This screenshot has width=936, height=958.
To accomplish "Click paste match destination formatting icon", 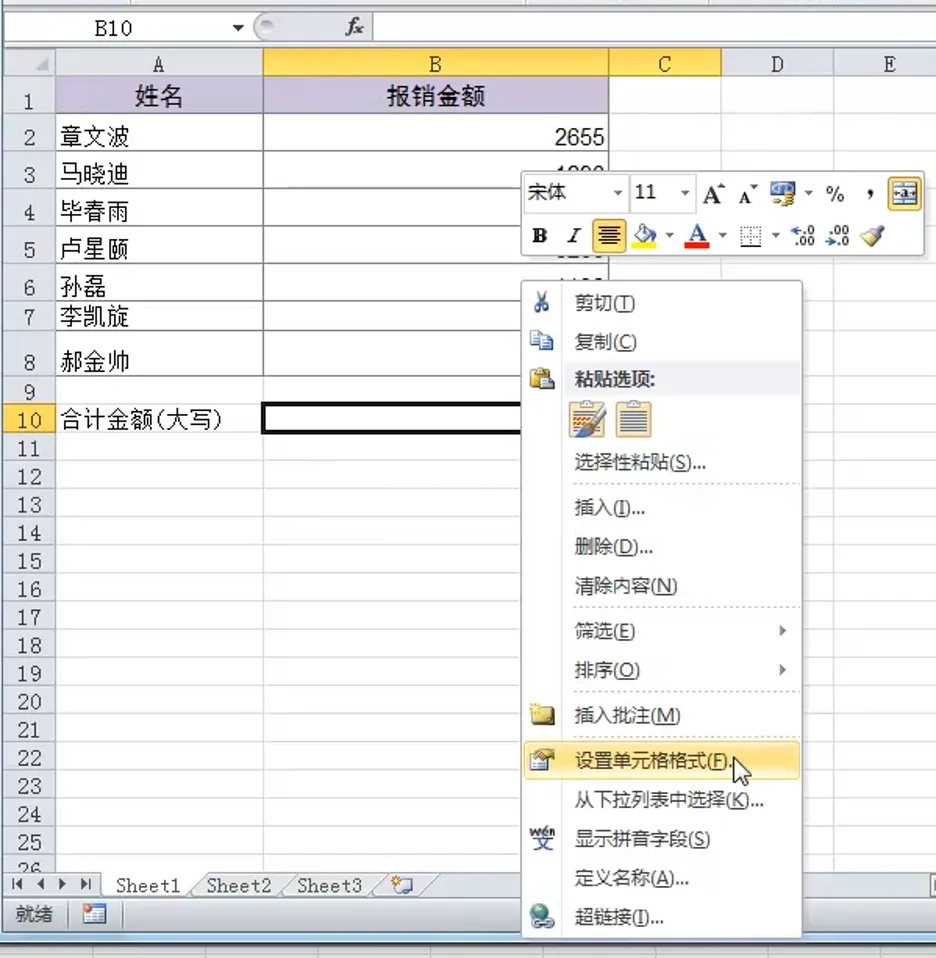I will point(634,419).
